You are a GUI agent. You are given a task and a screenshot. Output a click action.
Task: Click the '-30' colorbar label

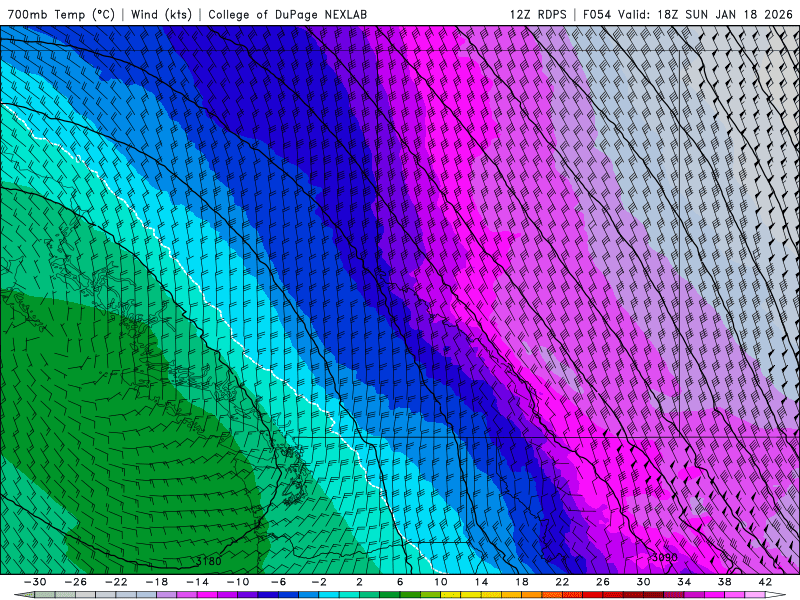click(35, 582)
